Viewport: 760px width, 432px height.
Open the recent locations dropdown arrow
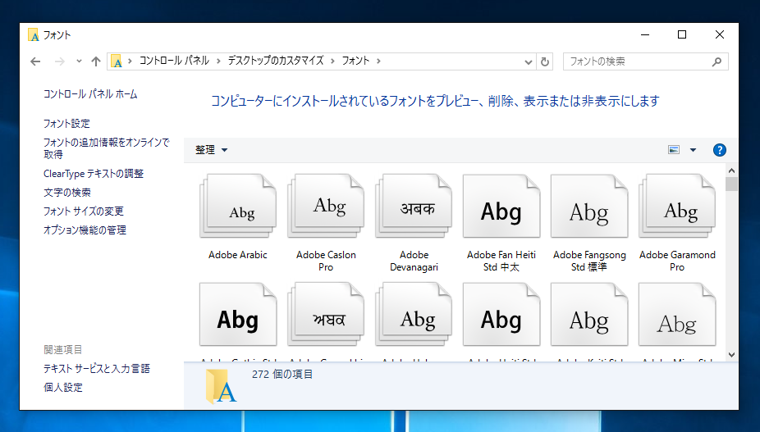pos(79,62)
